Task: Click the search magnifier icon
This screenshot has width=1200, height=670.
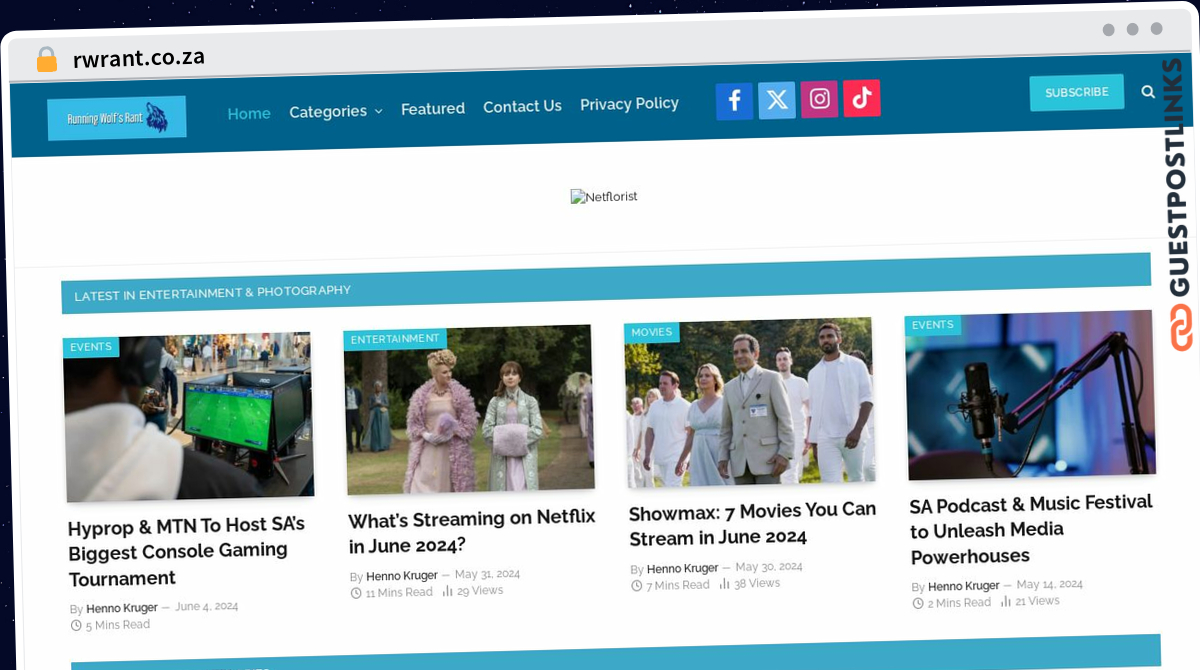Action: tap(1148, 92)
